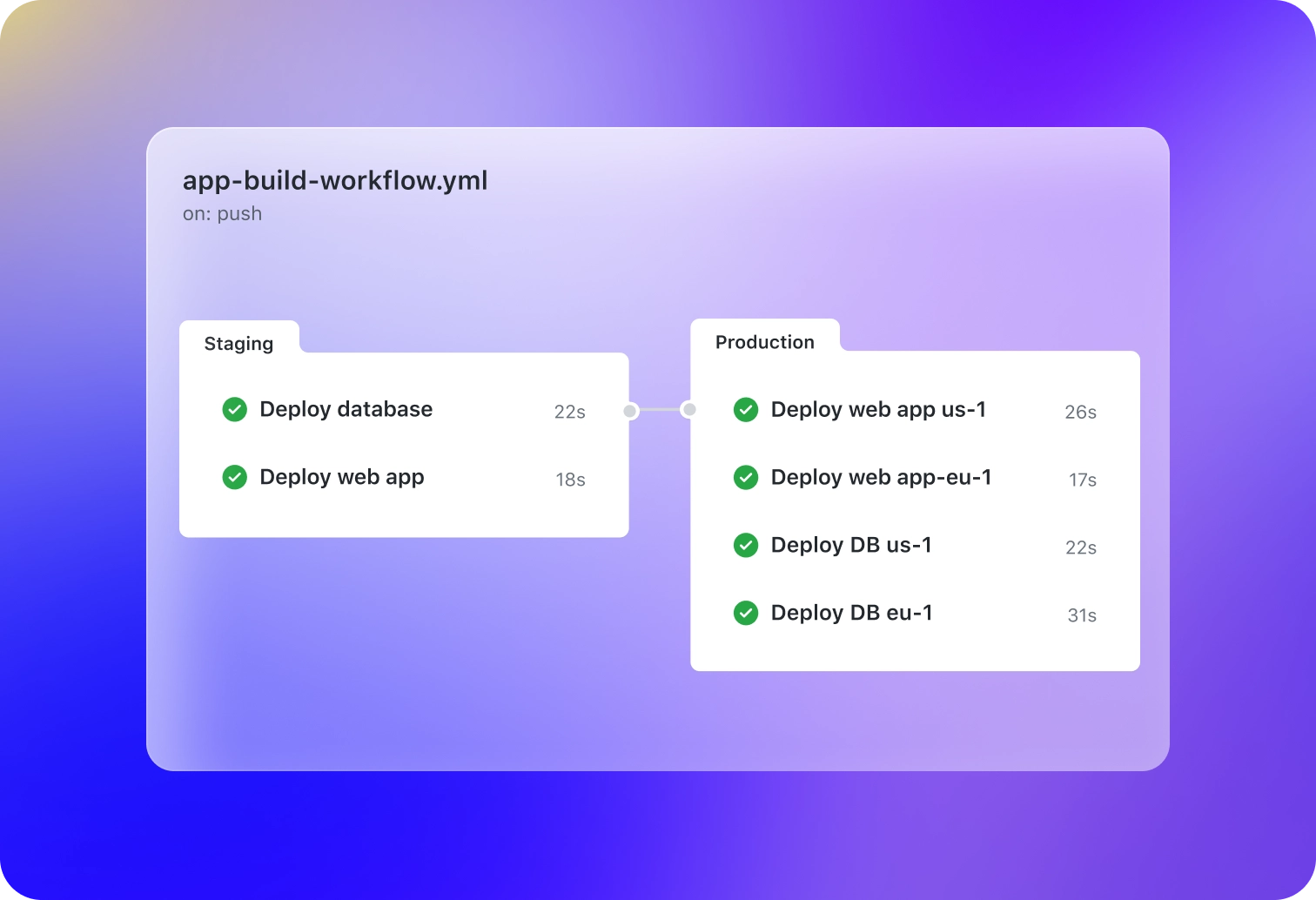
Task: Click green check next to Deploy web app us-1
Action: 746,409
